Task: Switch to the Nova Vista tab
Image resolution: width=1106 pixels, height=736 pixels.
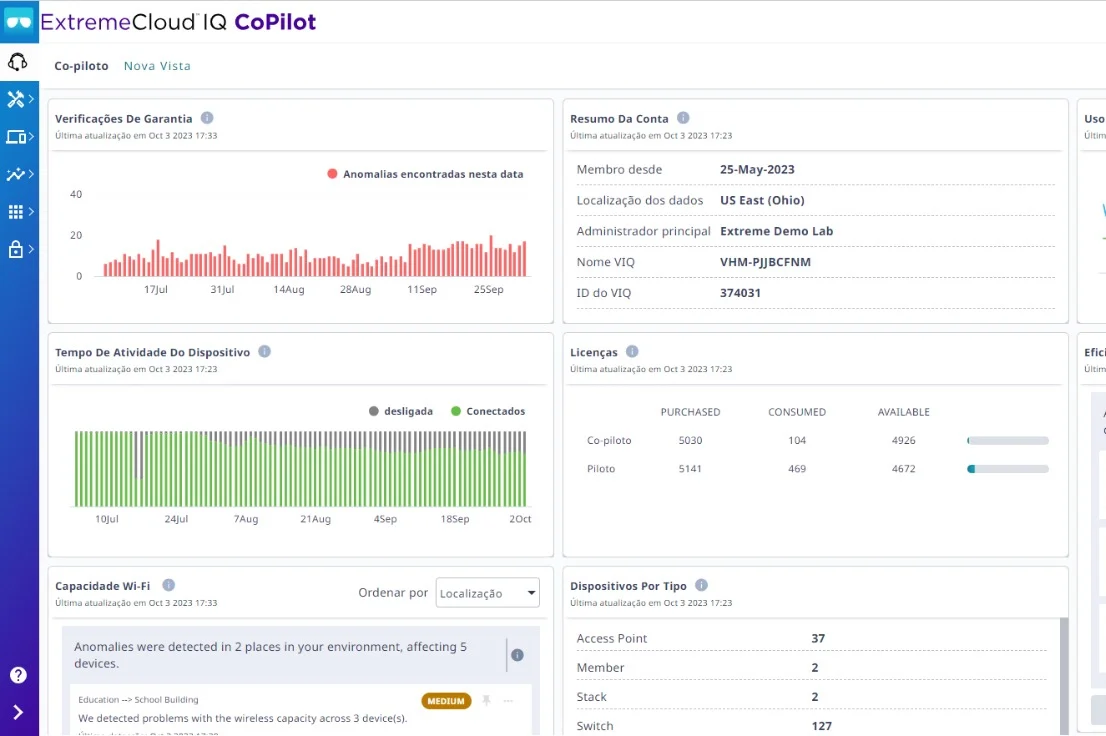Action: point(157,66)
